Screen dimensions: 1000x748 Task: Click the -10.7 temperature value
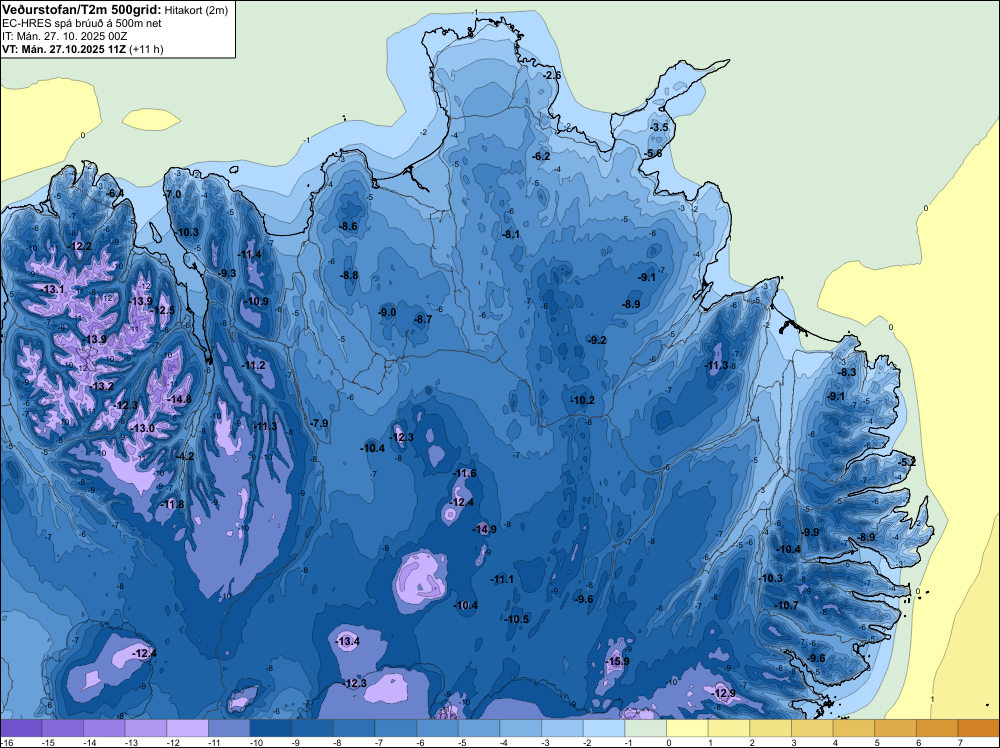786,605
